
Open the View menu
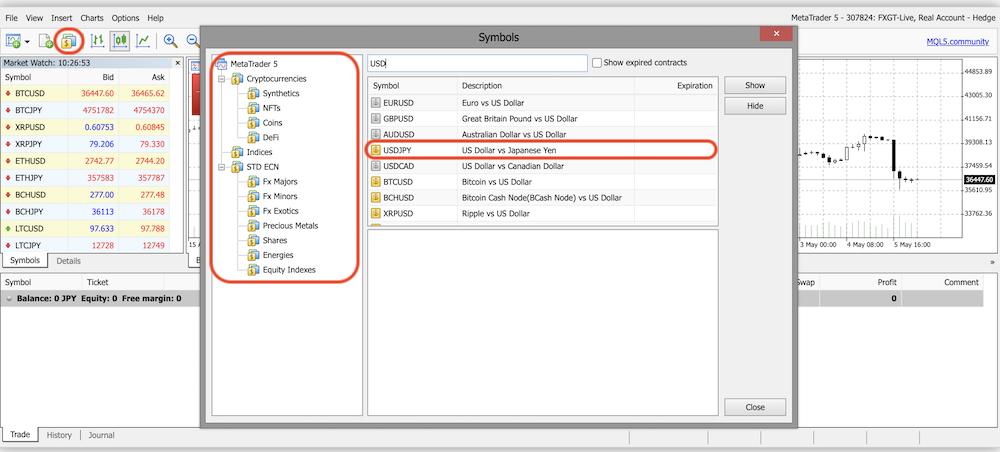(x=35, y=18)
